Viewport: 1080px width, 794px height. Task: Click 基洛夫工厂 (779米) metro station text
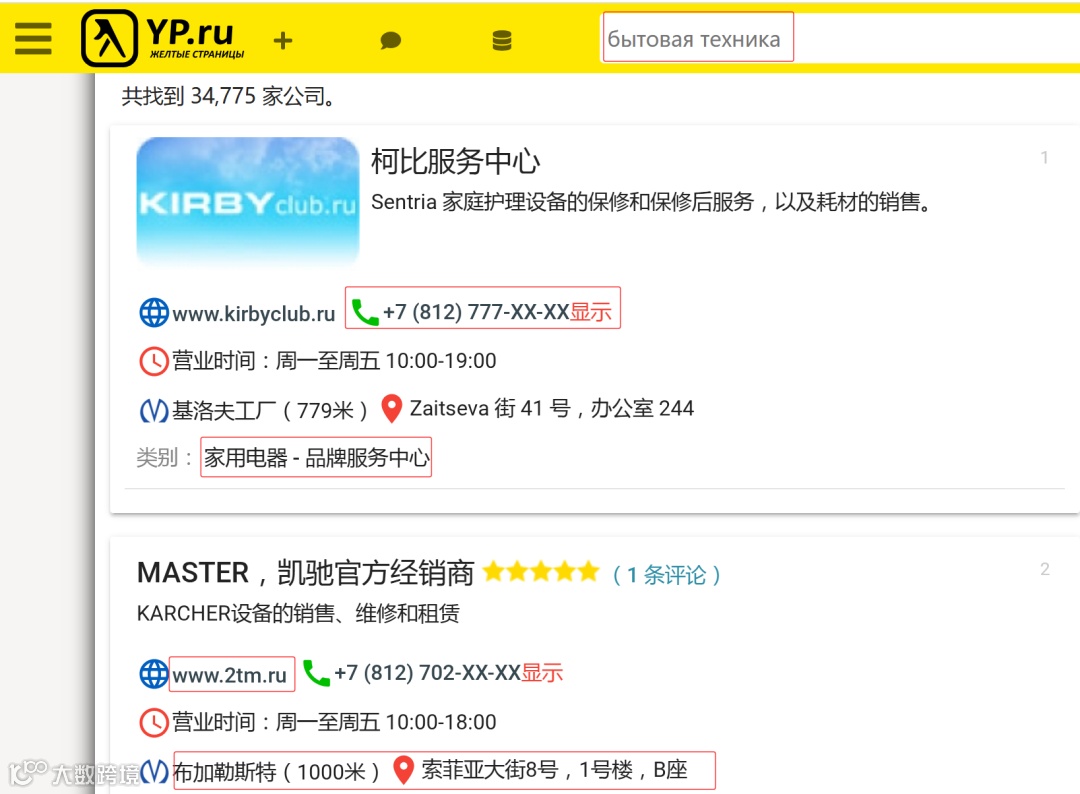pos(269,410)
